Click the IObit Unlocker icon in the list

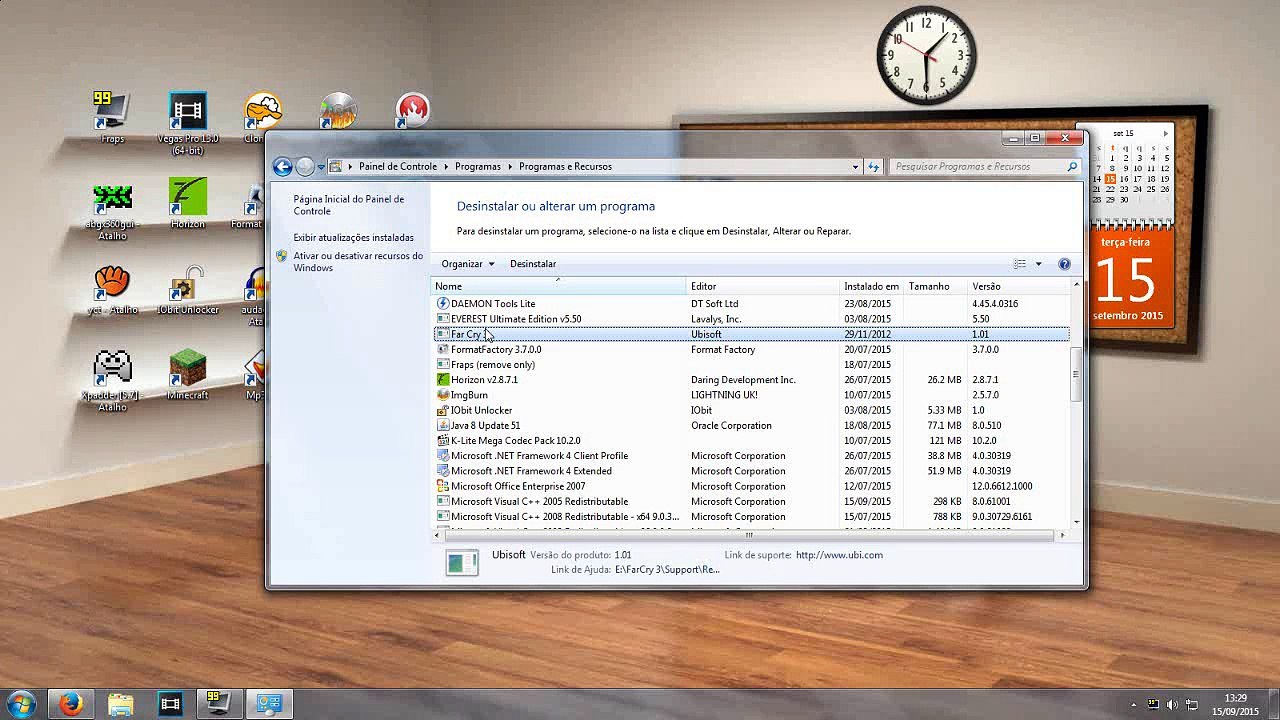[x=443, y=410]
